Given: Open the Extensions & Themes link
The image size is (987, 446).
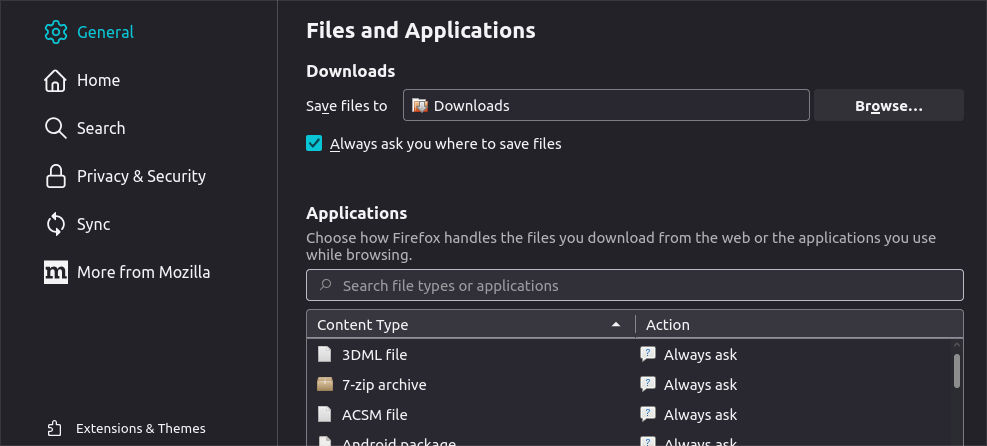Looking at the screenshot, I should (x=141, y=428).
